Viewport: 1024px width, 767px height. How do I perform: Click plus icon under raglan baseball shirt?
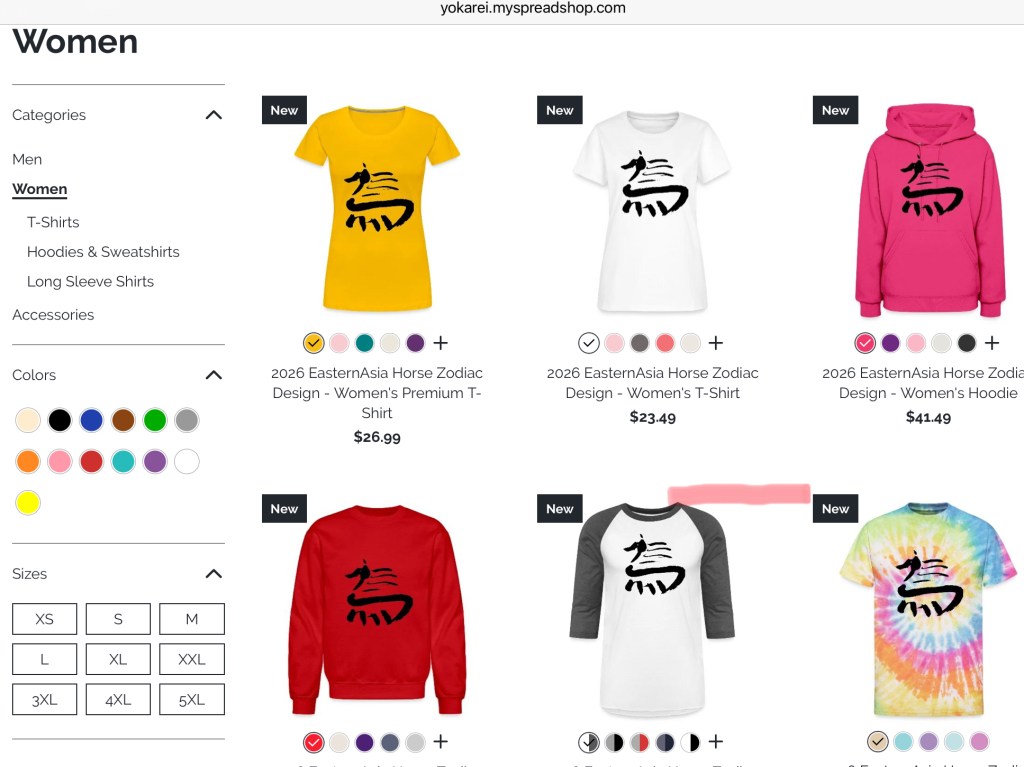click(716, 742)
